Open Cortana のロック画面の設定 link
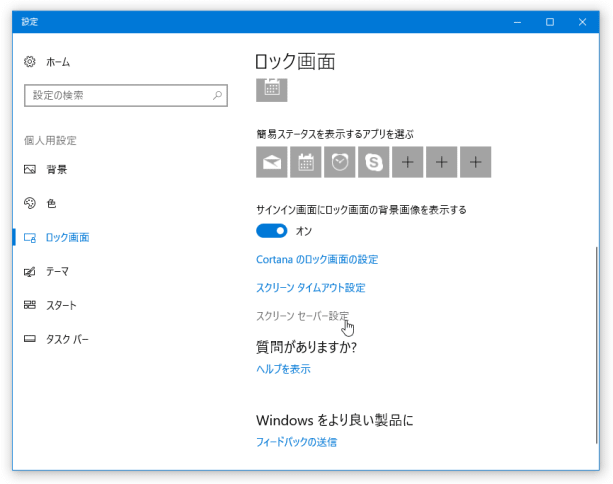 [317, 259]
